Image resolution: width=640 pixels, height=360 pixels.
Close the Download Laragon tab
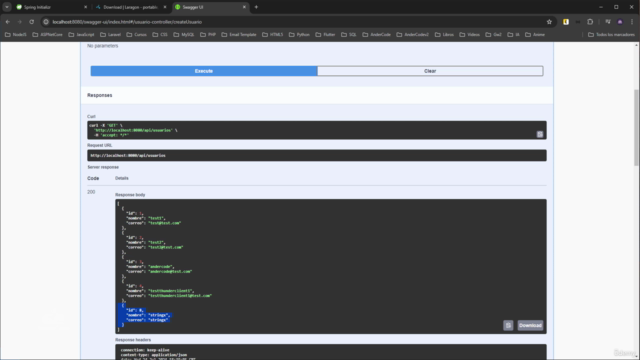[x=165, y=7]
